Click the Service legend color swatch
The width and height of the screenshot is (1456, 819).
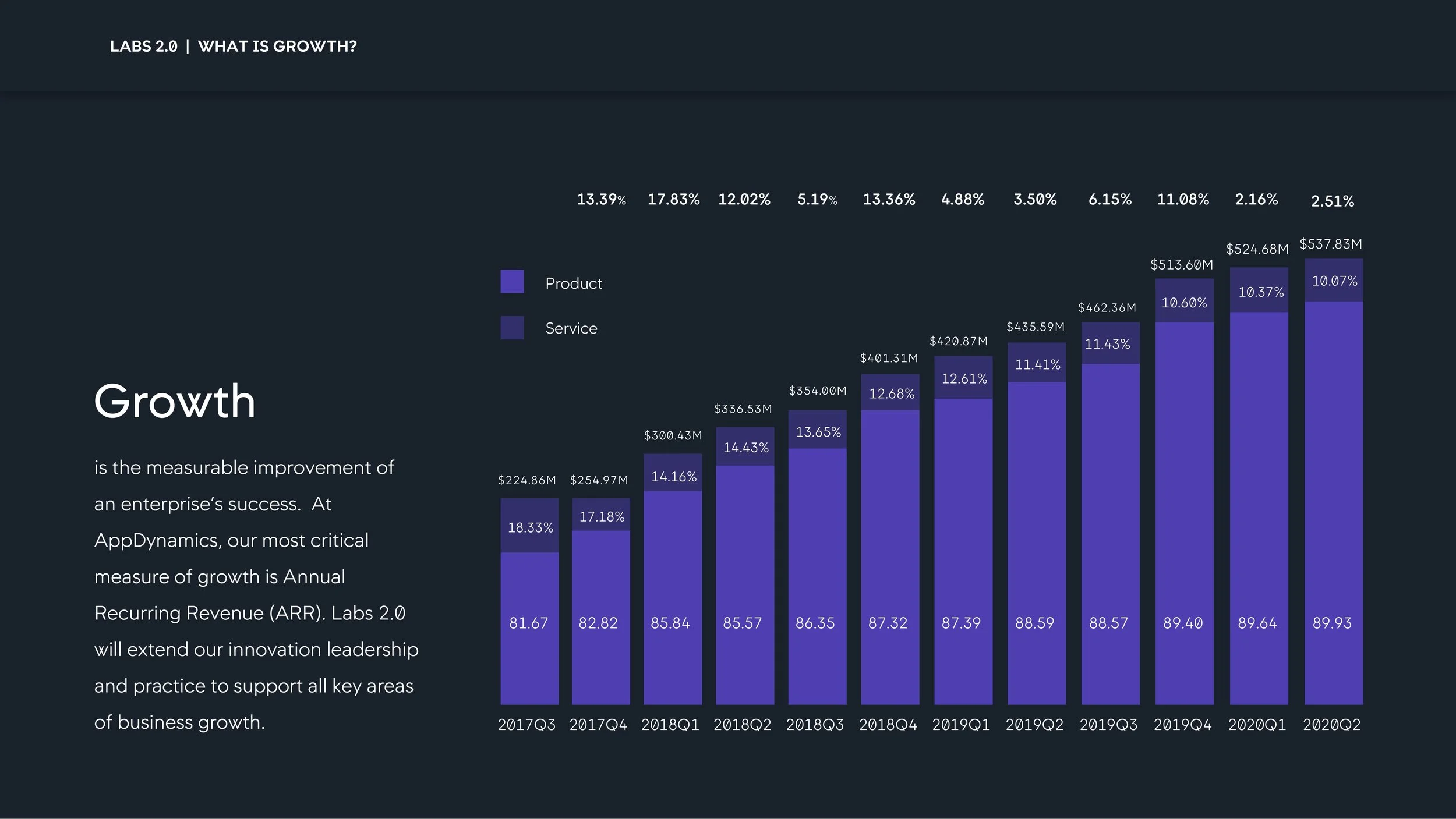coord(512,328)
